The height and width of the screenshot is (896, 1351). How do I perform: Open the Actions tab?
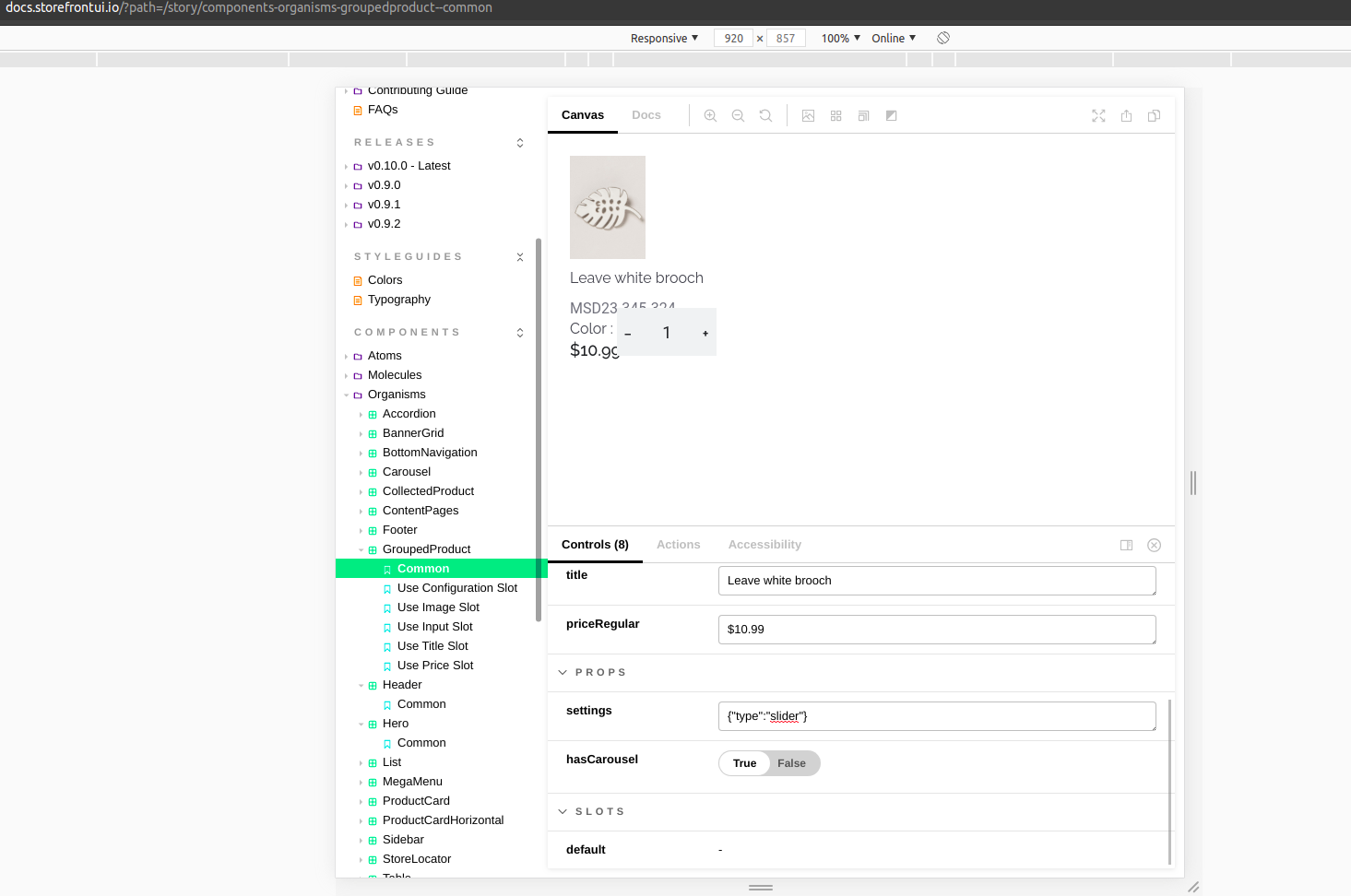679,545
